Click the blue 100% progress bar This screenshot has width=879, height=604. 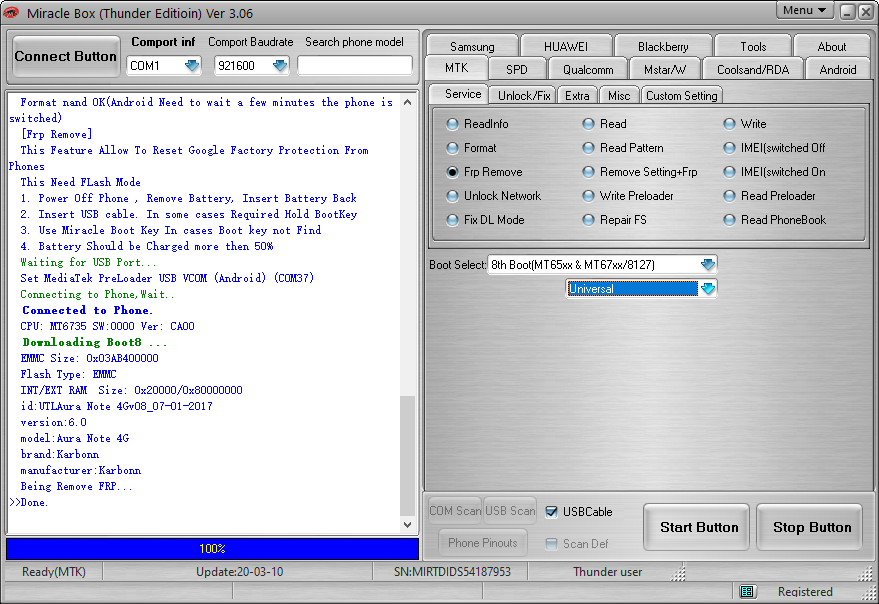coord(212,548)
